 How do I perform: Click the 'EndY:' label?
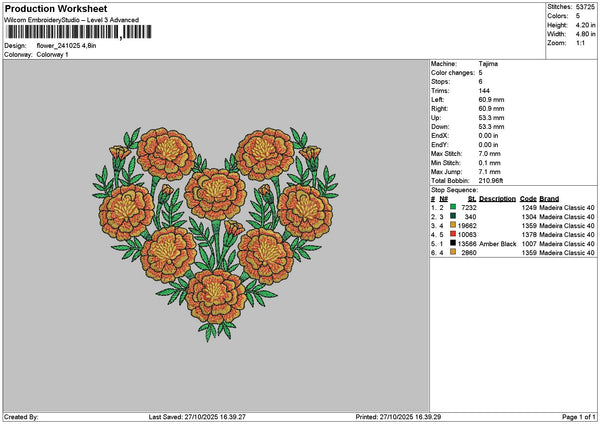click(439, 145)
